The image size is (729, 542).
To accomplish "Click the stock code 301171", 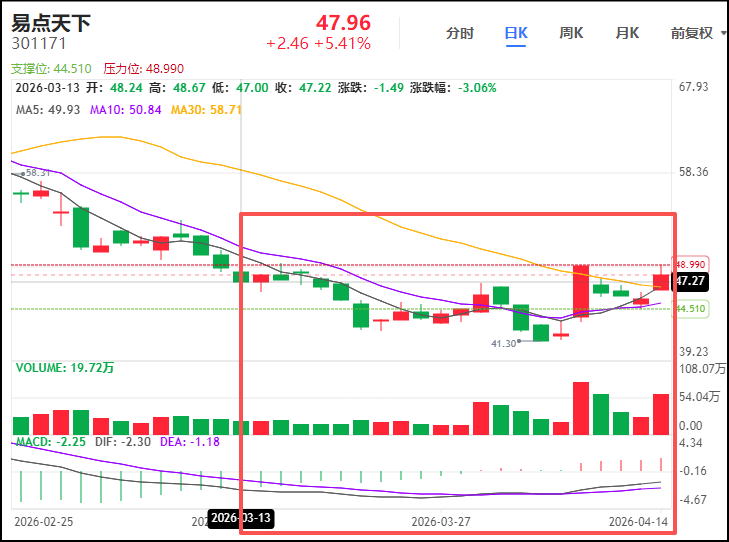I will 36,44.
